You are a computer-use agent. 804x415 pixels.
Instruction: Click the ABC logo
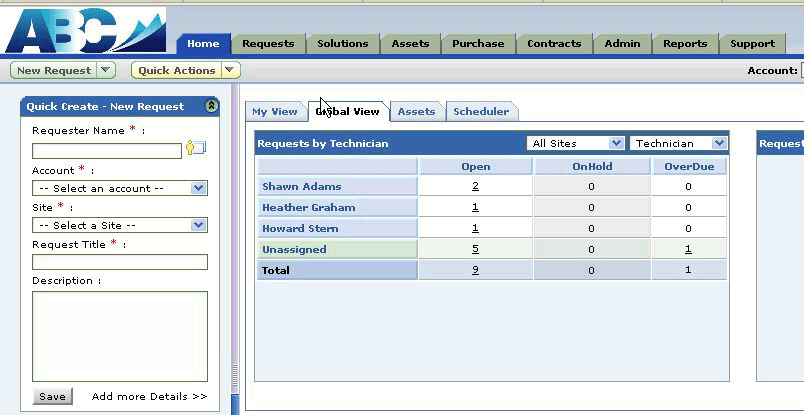point(84,31)
